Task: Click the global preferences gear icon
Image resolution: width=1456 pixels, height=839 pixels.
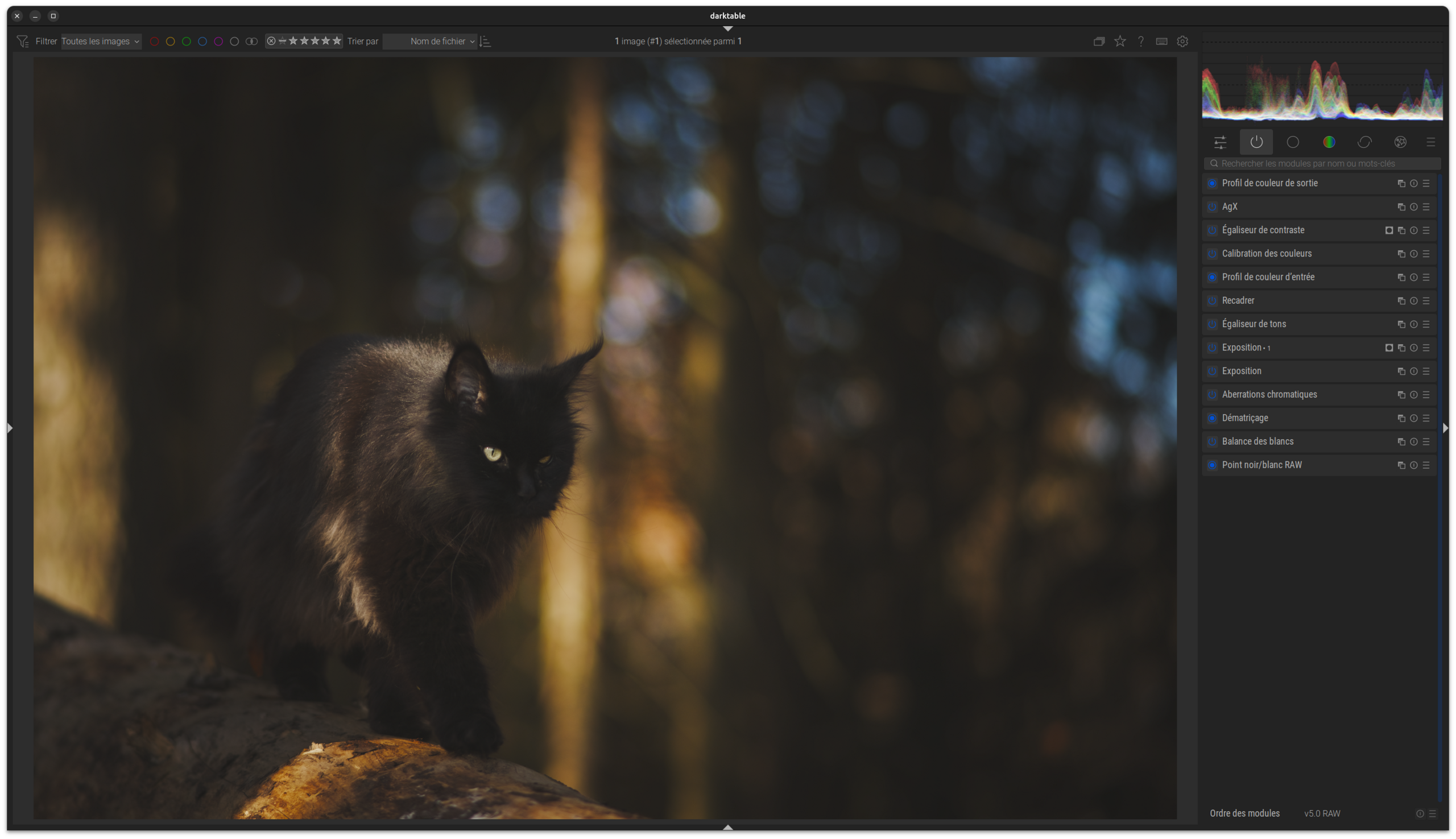Action: click(x=1182, y=42)
